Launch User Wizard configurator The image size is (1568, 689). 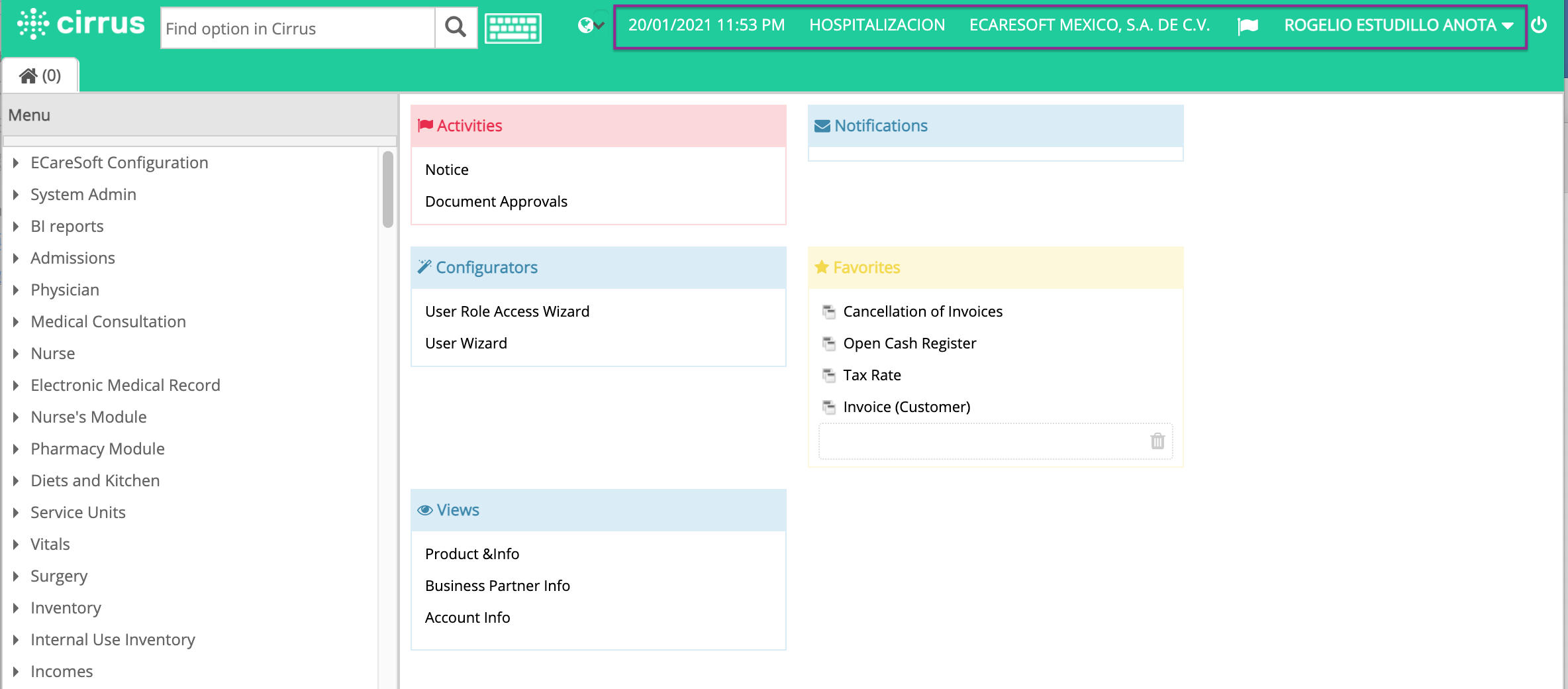(x=465, y=343)
